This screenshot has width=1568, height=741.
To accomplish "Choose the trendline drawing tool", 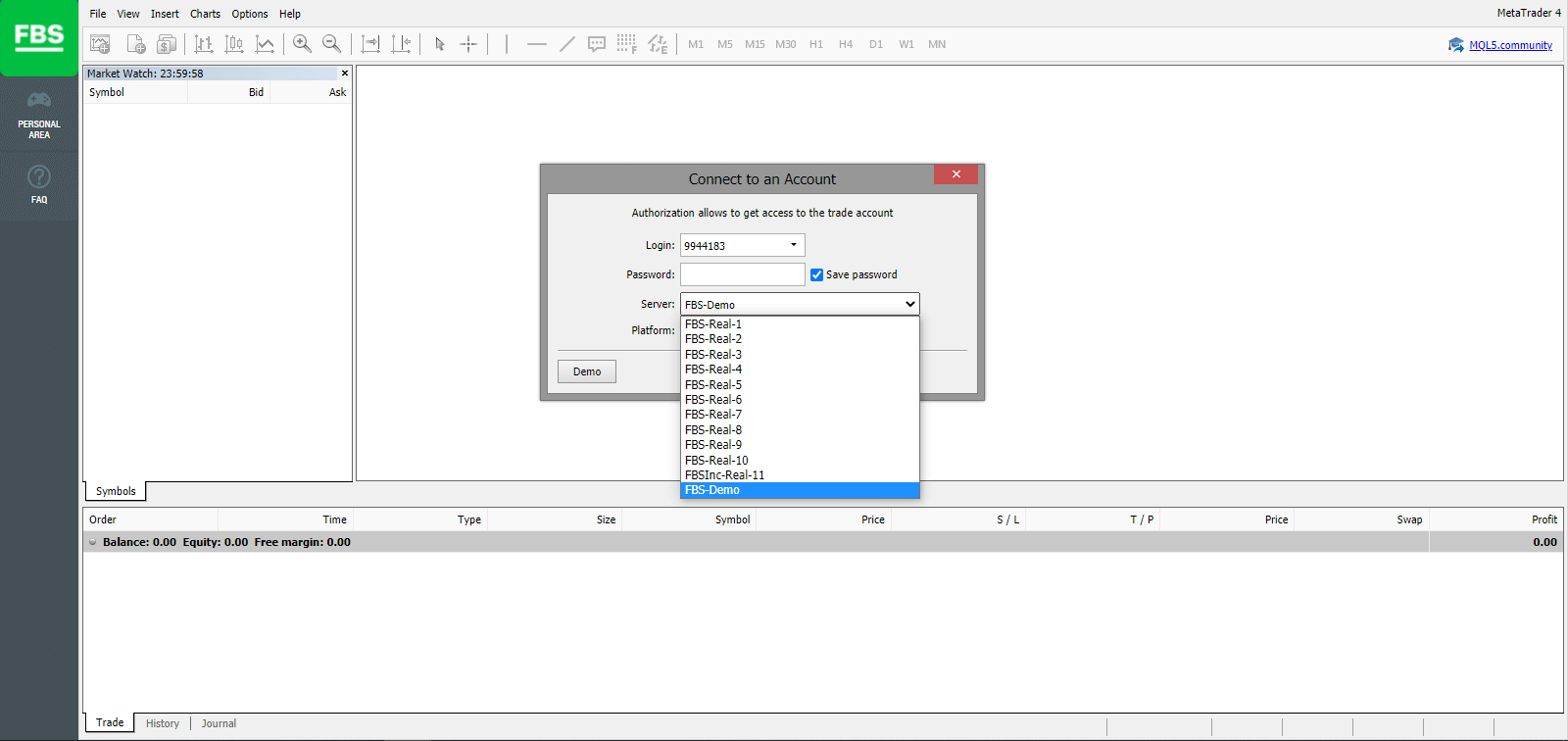I will click(x=566, y=44).
